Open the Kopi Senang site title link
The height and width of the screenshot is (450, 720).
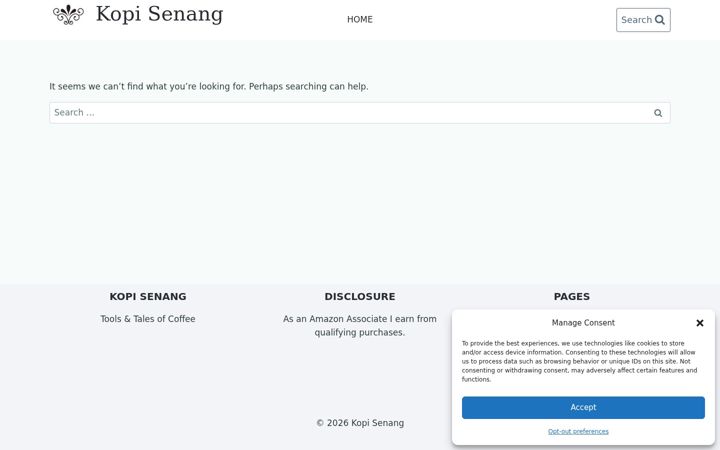pyautogui.click(x=159, y=14)
